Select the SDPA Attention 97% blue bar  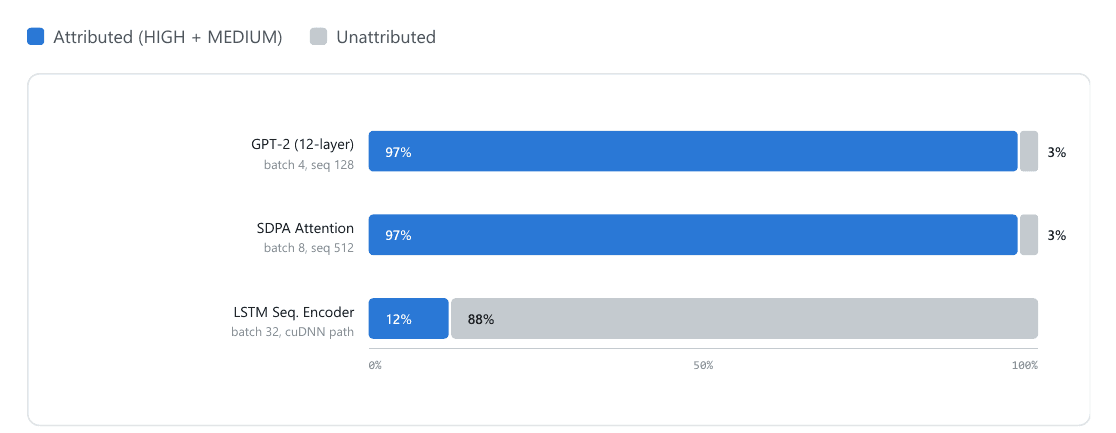point(693,235)
